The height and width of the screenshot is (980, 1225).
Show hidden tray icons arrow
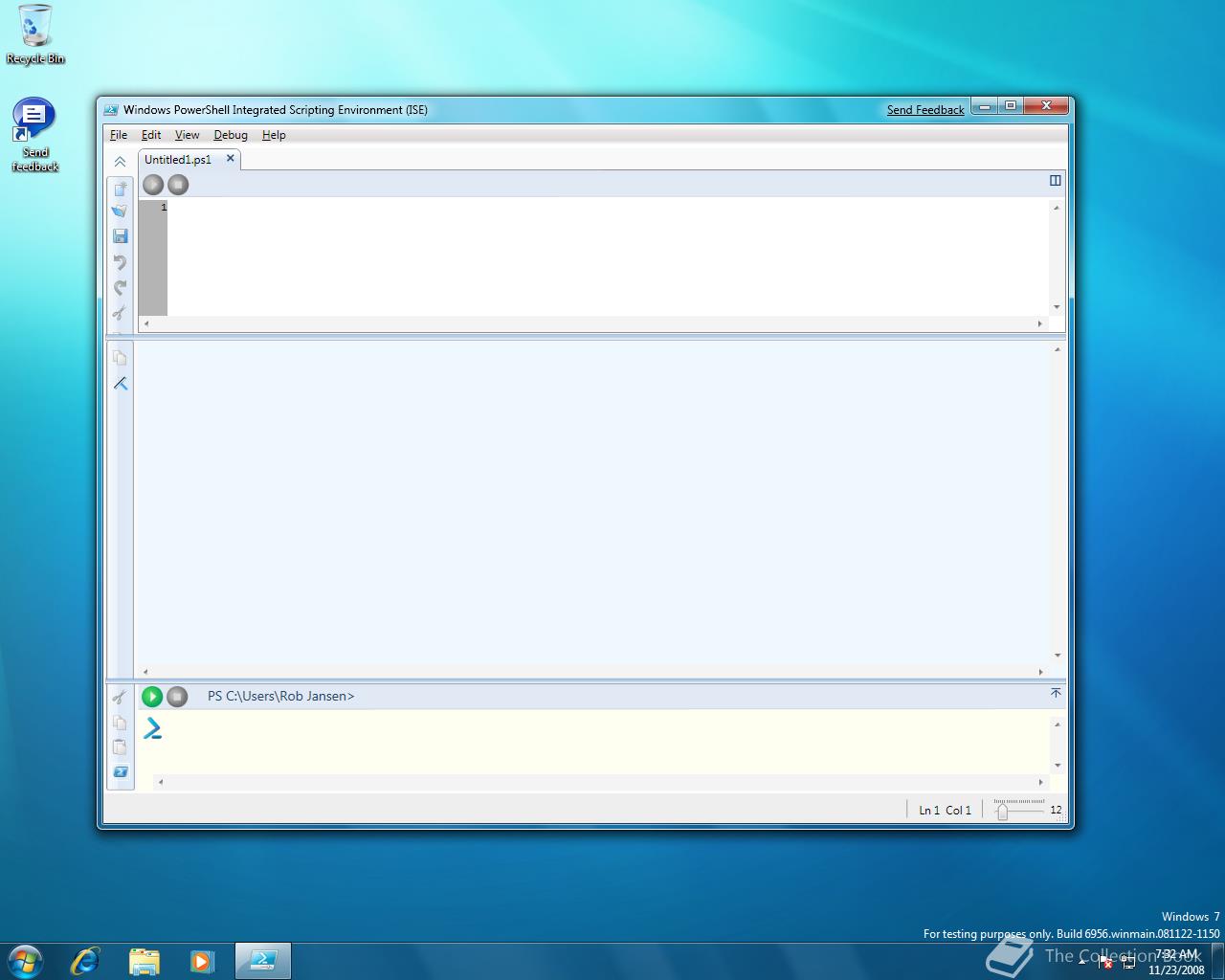coord(1082,961)
